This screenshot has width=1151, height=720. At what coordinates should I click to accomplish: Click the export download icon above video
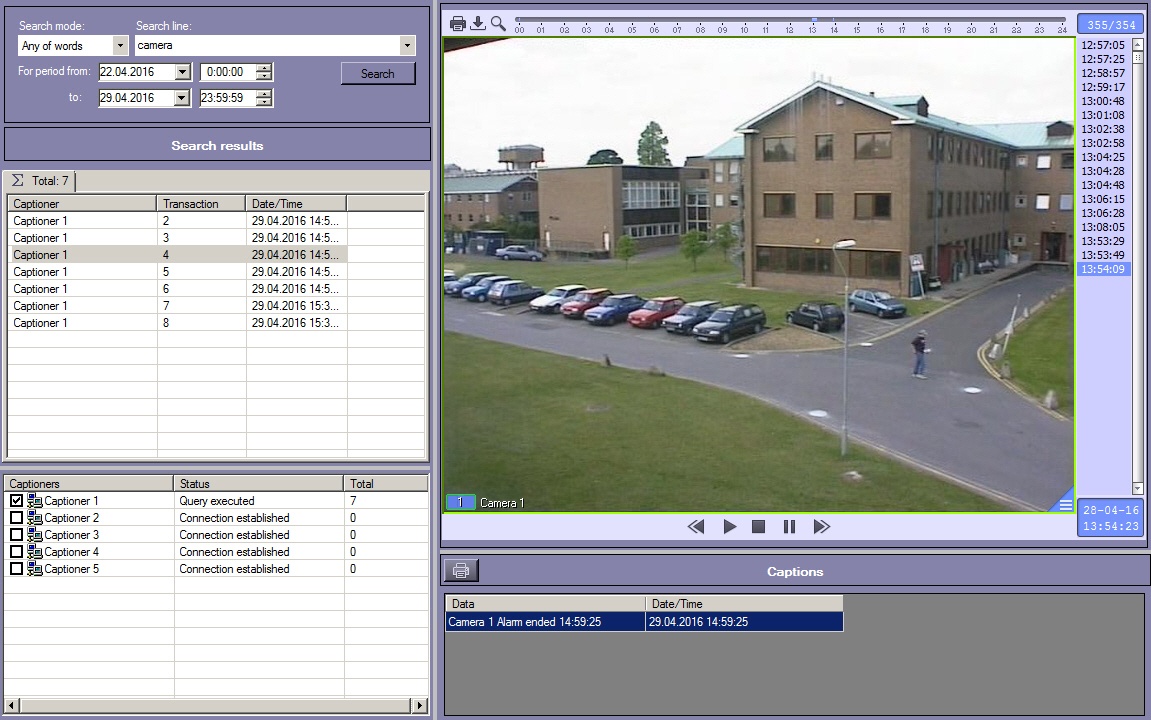point(478,23)
